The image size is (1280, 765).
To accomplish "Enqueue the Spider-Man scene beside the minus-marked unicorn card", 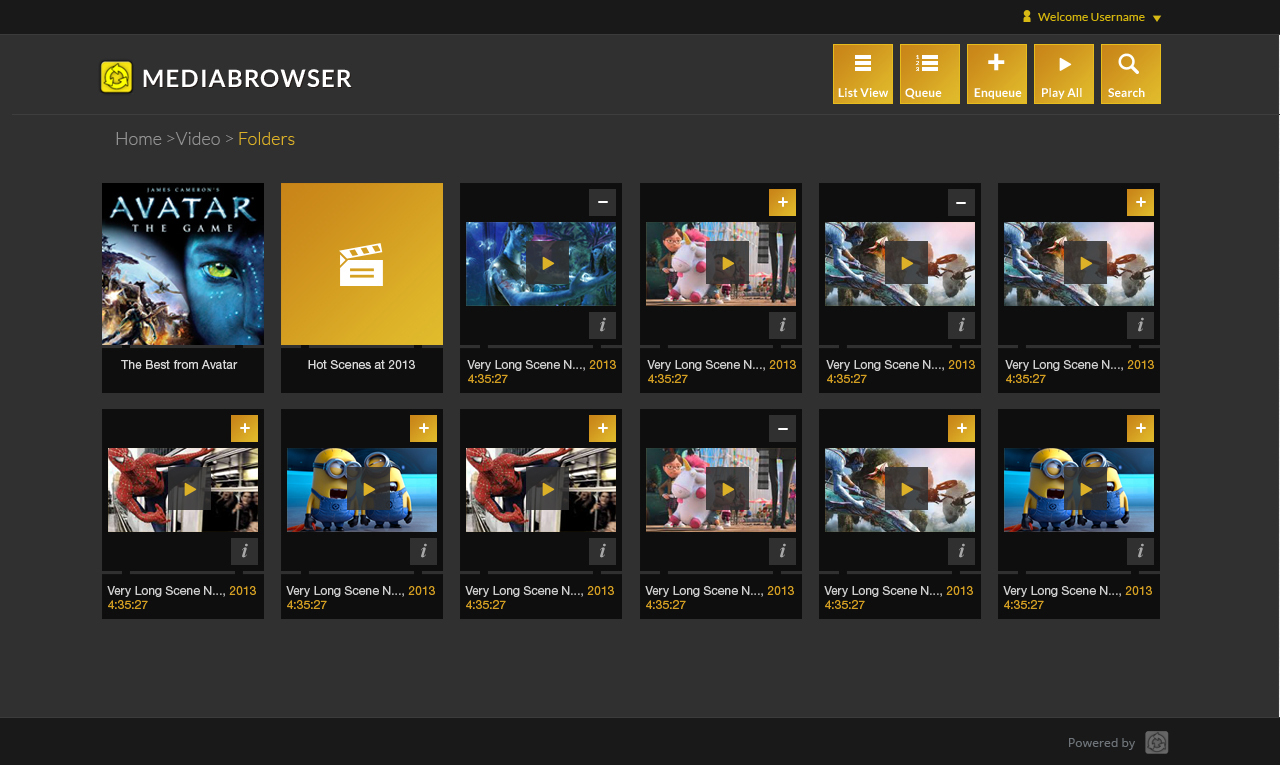I will coord(602,428).
